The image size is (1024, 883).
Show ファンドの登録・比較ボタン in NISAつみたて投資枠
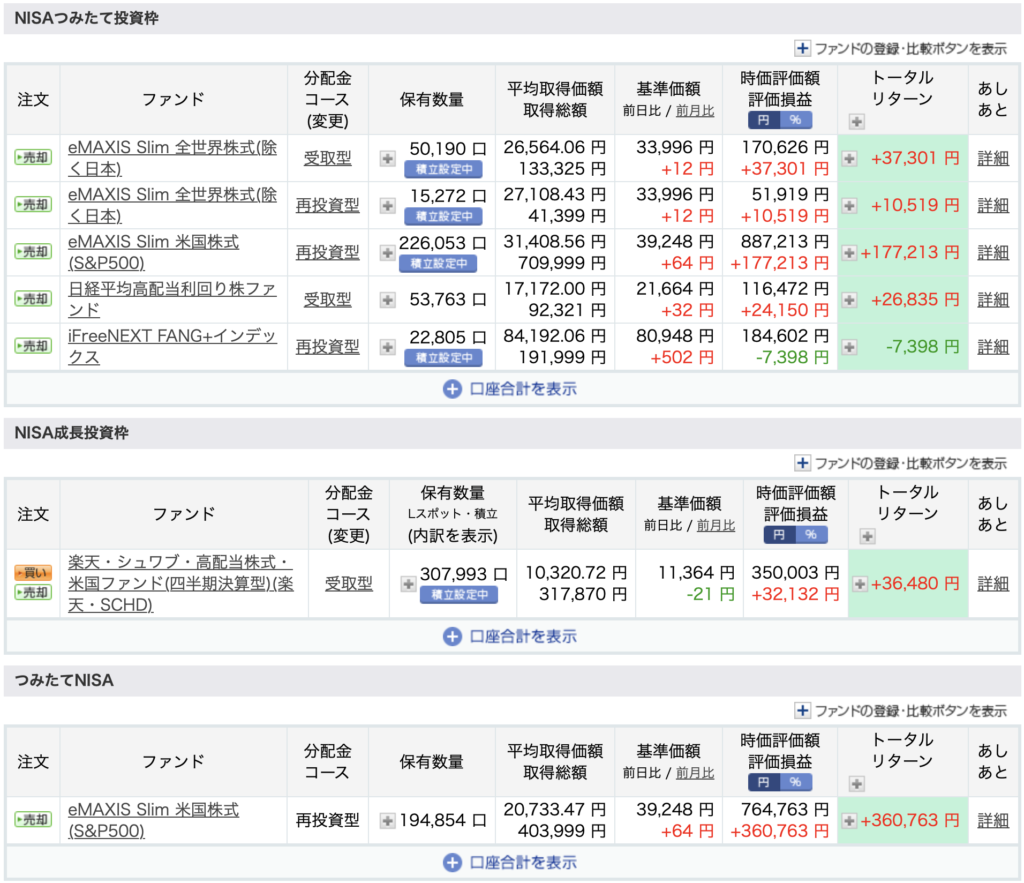[900, 48]
